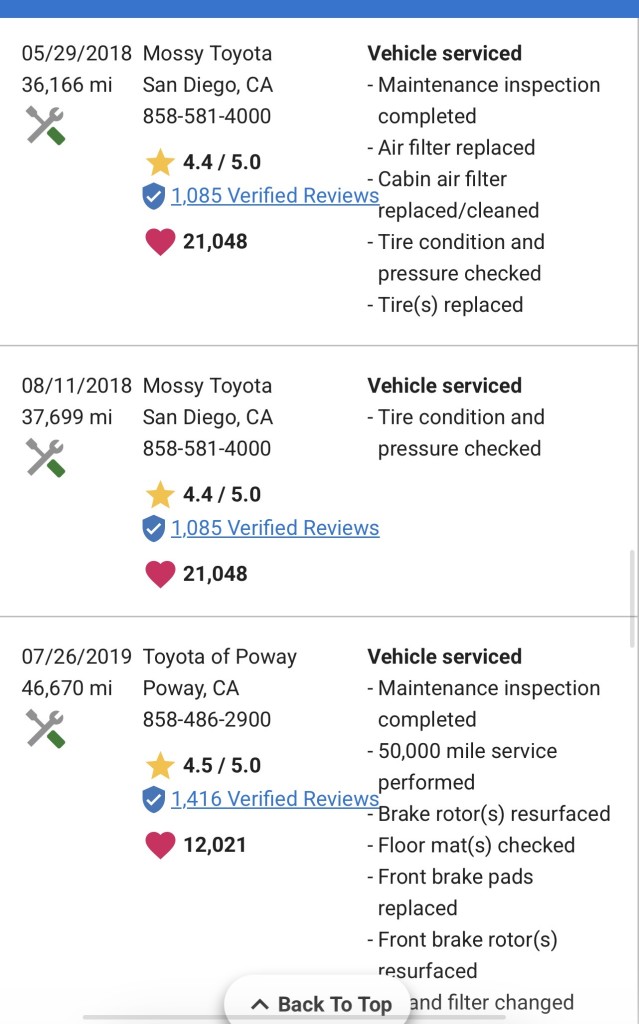Click the wrench service icon for 05/29/2018
This screenshot has height=1024, width=639.
tap(45, 126)
